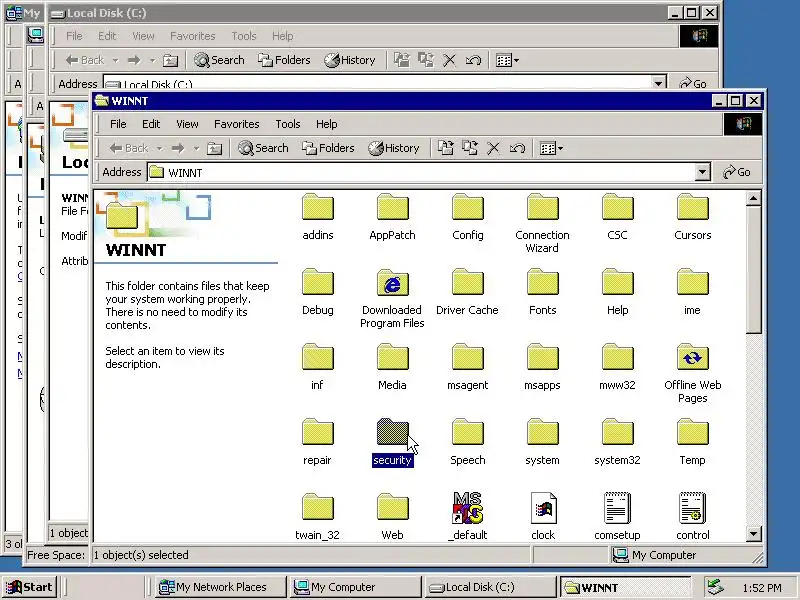Select the Temp folder
Viewport: 800px width, 600px height.
692,442
